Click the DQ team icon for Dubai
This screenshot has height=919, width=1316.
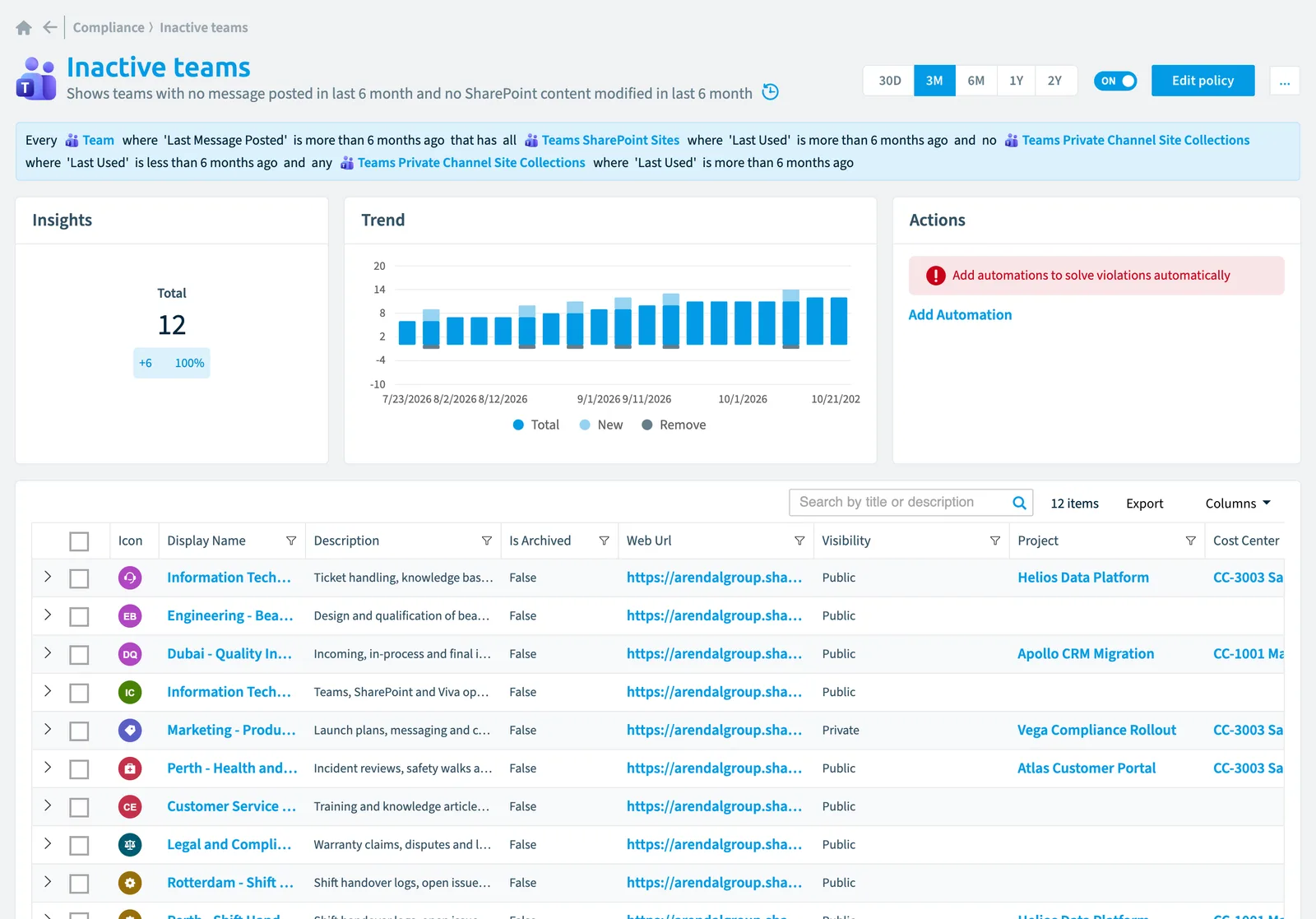[130, 654]
